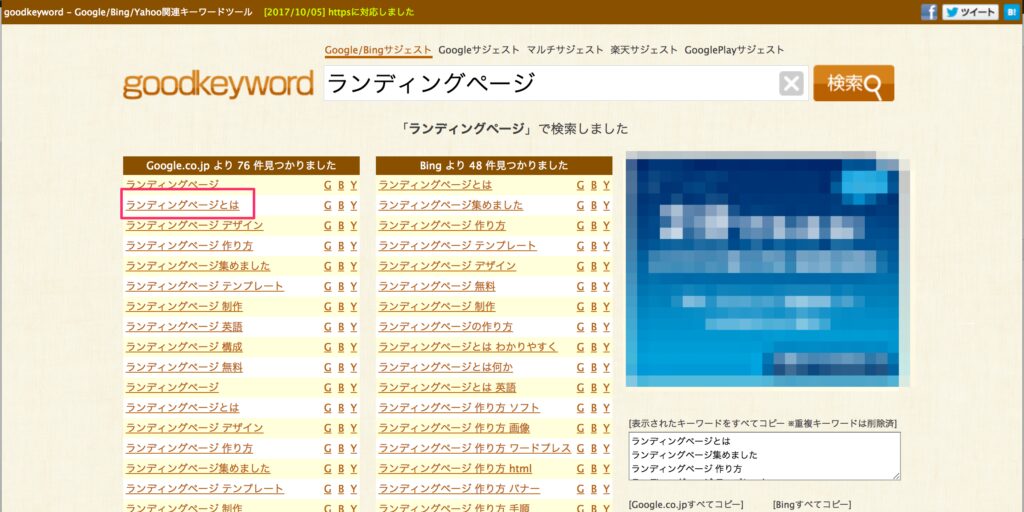
Task: Open the ランディングページとは わかりやすく keyword link
Action: [467, 347]
